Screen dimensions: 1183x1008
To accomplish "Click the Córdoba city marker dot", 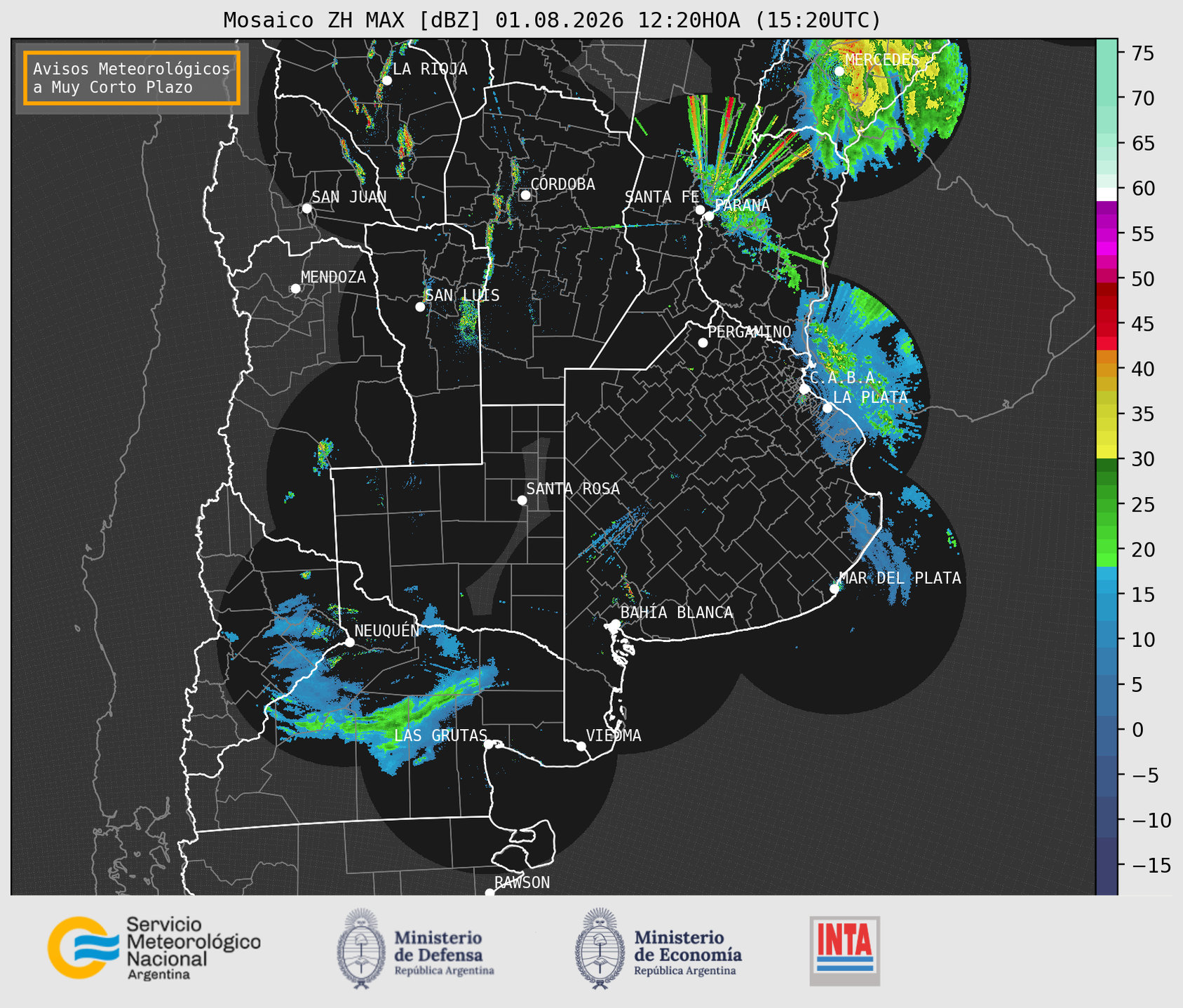I will pos(525,195).
